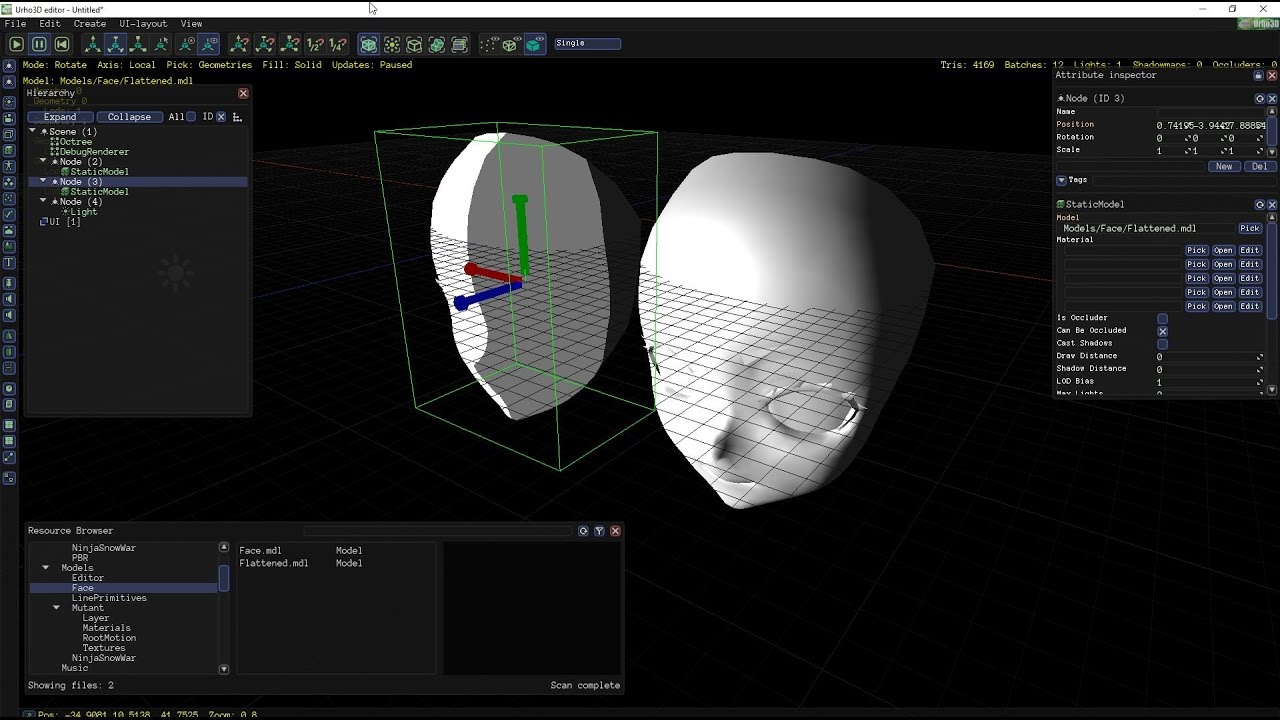This screenshot has width=1280, height=720.
Task: Click Node attributes scrollbar thumb in inspector
Action: [1272, 129]
